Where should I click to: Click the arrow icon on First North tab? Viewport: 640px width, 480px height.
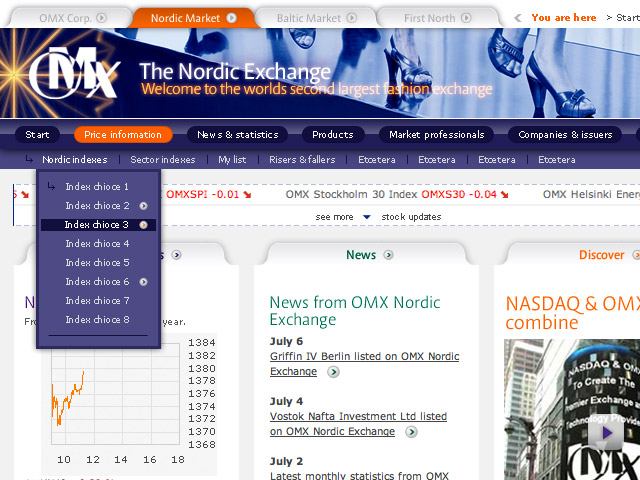coord(466,18)
